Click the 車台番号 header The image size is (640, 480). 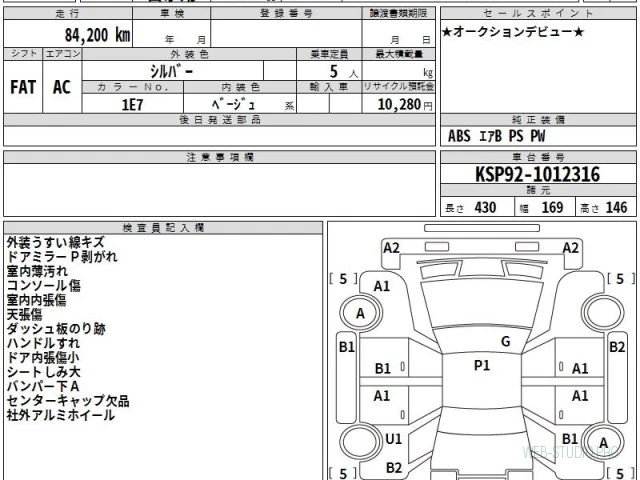click(x=538, y=157)
